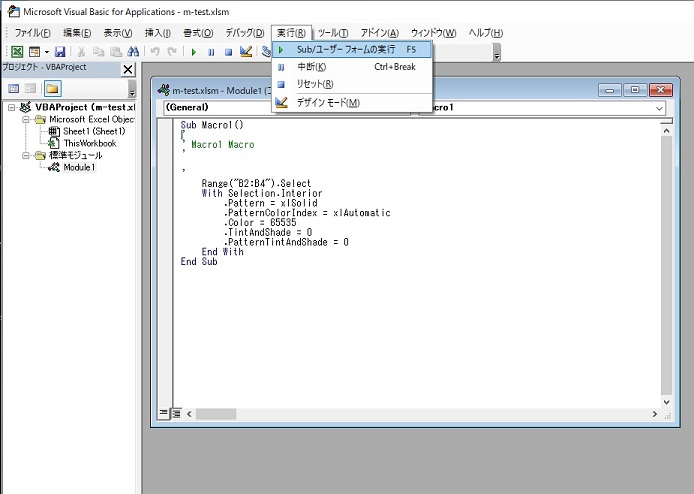This screenshot has width=694, height=494.
Task: Click the Design Mode toolbar icon
Action: tap(246, 52)
